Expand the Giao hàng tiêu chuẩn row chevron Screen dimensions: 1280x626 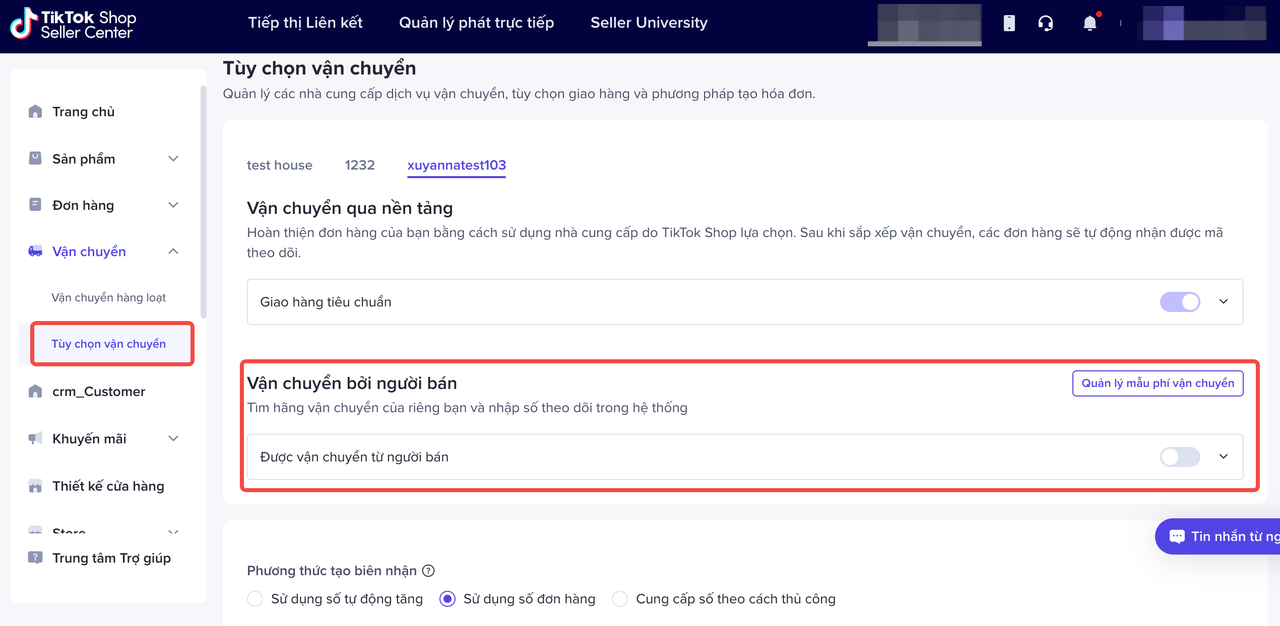click(x=1223, y=302)
